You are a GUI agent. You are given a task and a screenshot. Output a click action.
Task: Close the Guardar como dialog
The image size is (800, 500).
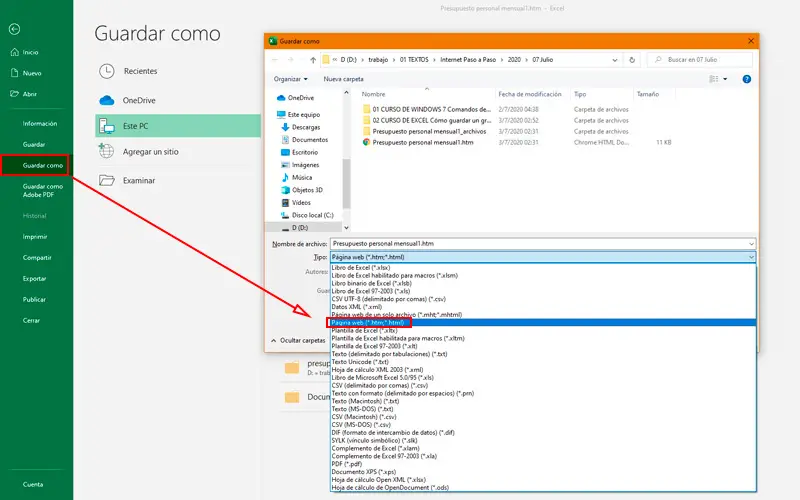pyautogui.click(x=751, y=41)
